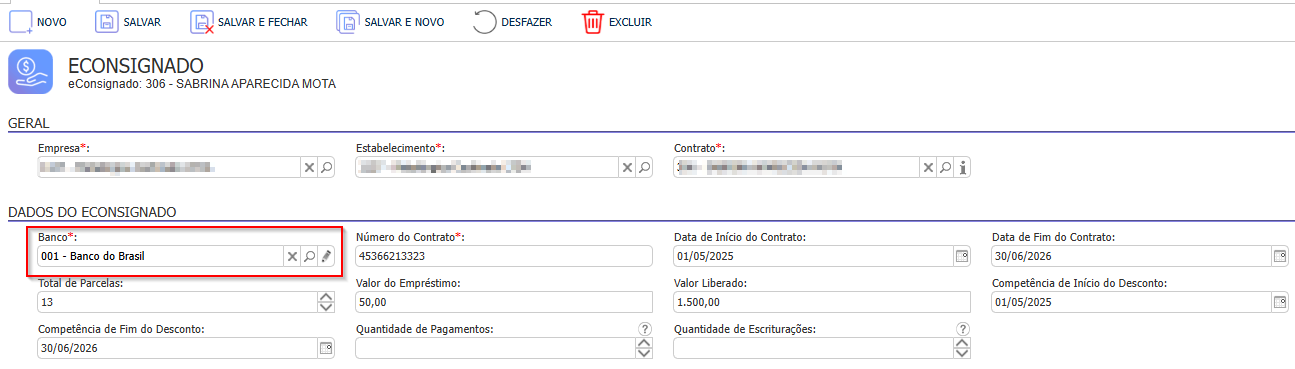Clear the Empresa field value
This screenshot has height=369, width=1295.
[309, 168]
